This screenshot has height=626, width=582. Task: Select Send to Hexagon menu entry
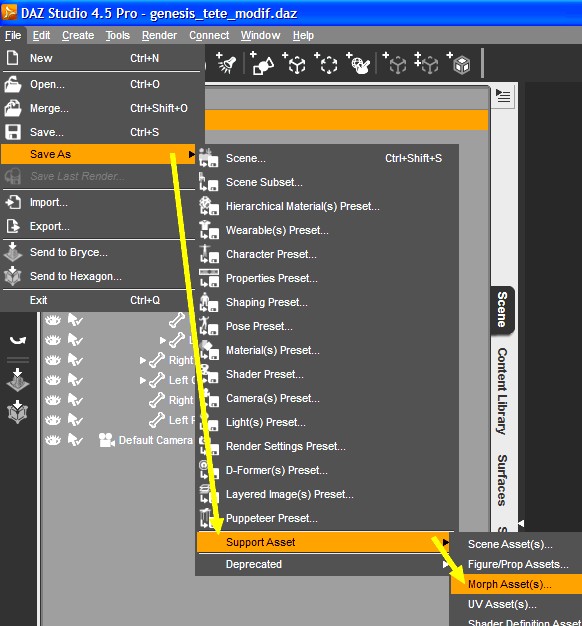pos(98,276)
